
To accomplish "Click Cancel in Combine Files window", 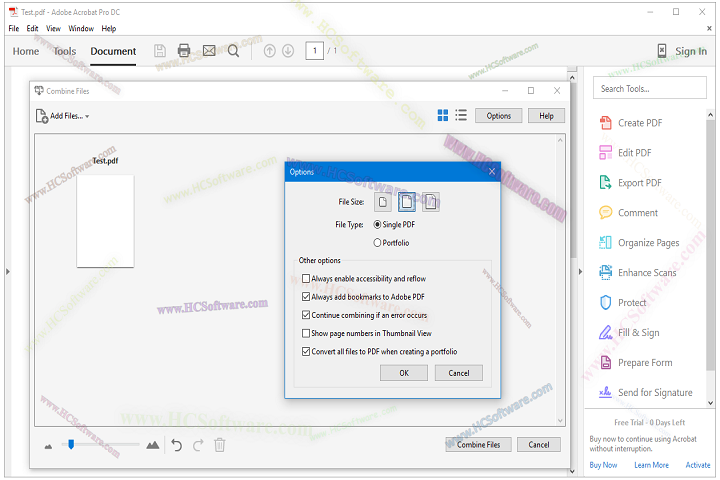I will (x=539, y=445).
